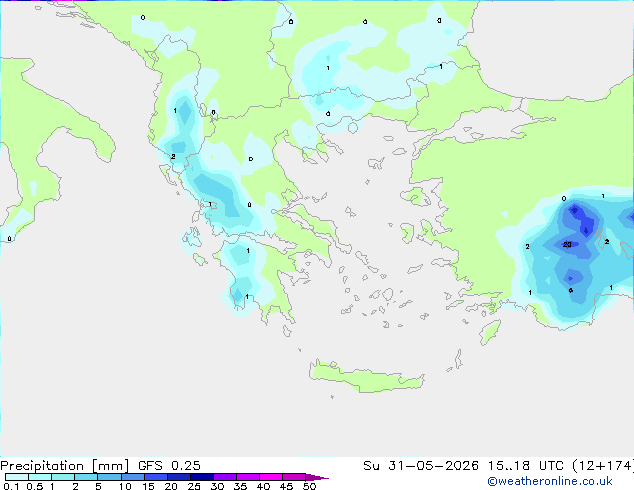Click the '(12+174)' forecast offset text
This screenshot has width=634, height=490.
click(x=603, y=466)
